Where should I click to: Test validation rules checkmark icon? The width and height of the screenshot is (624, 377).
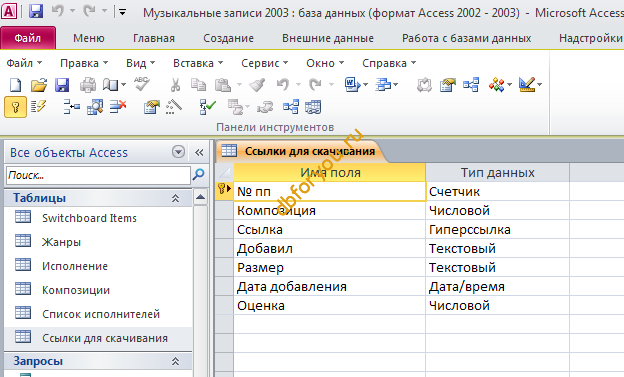pyautogui.click(x=207, y=107)
